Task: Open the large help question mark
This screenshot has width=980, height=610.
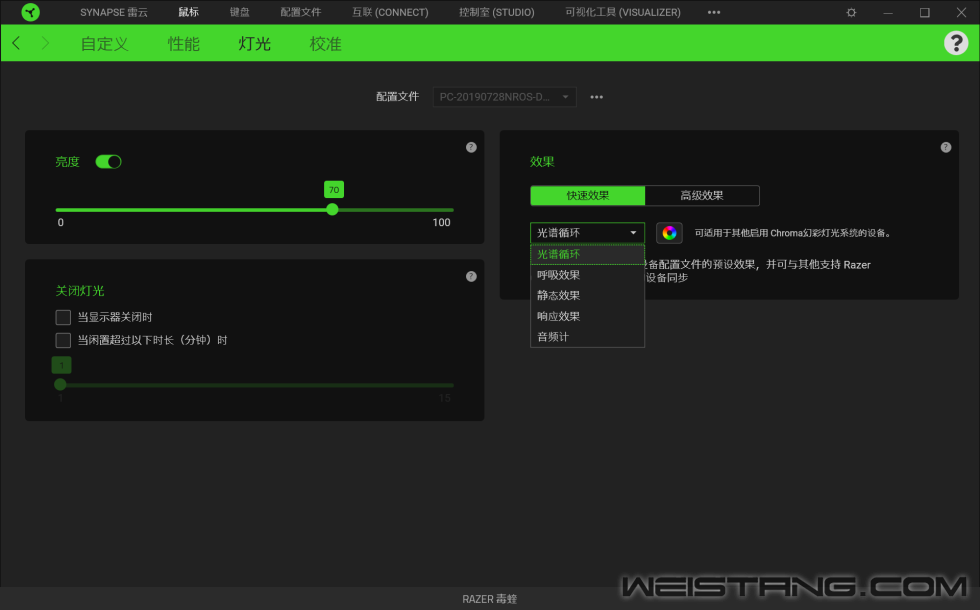Action: click(956, 43)
